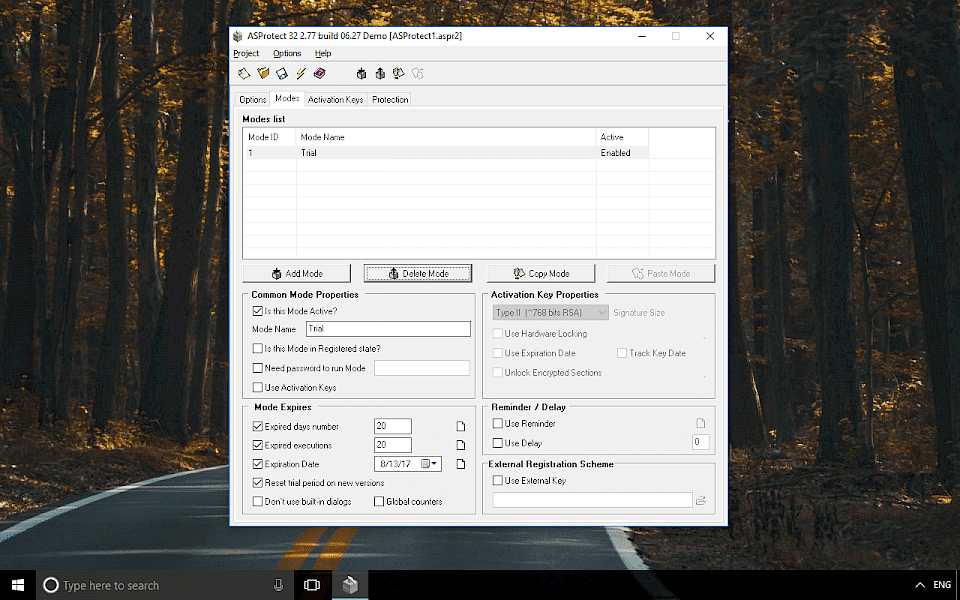Open Task View from the taskbar
Screen dimensions: 960x600
[x=312, y=585]
